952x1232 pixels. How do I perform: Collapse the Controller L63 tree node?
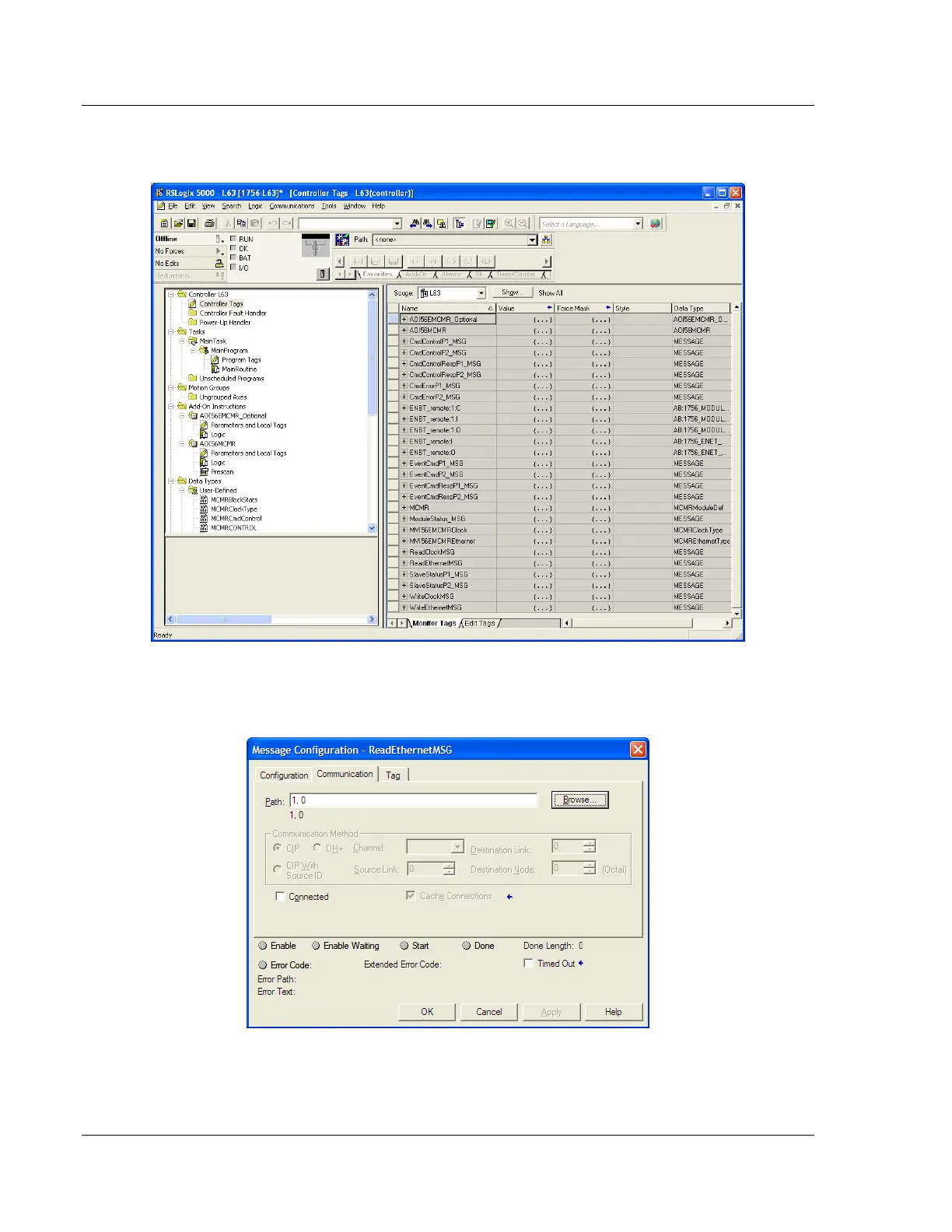point(171,295)
